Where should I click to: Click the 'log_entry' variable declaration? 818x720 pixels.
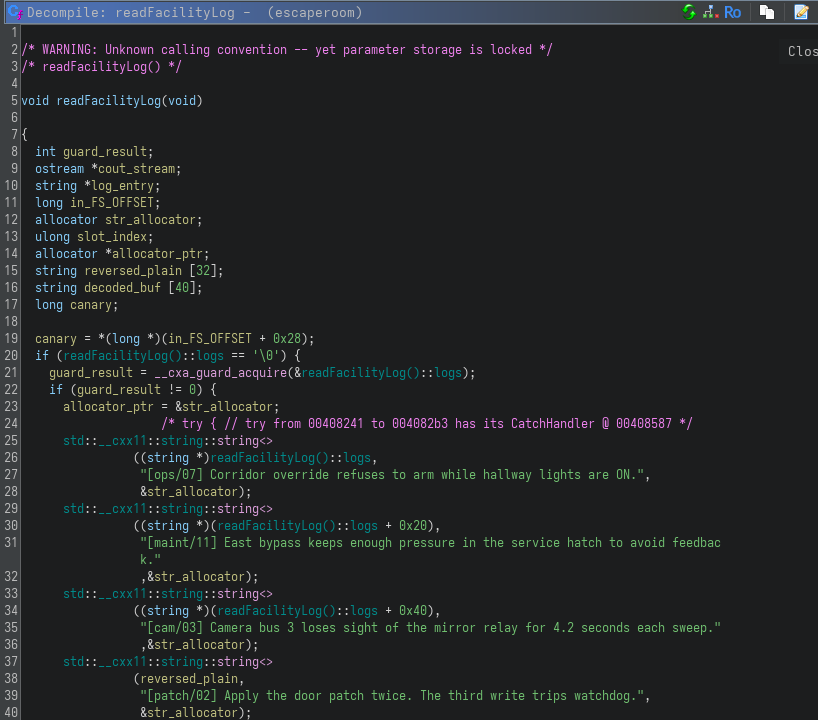point(123,186)
